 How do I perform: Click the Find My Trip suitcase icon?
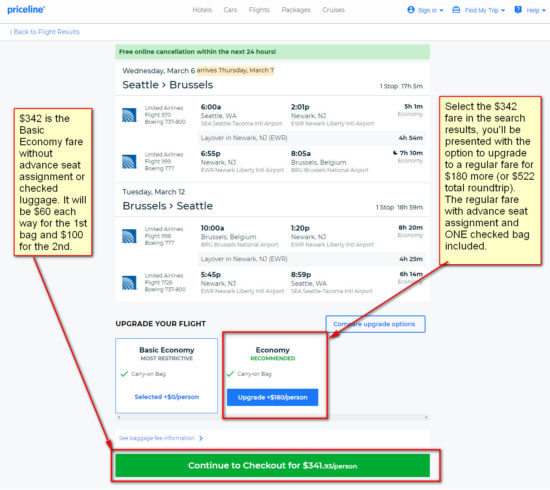pos(456,10)
